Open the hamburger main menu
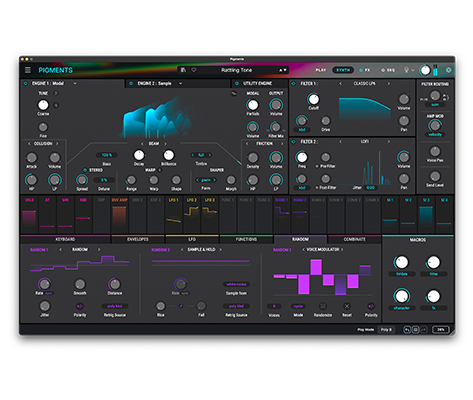Screen dimensions: 473x400 [x=28, y=70]
